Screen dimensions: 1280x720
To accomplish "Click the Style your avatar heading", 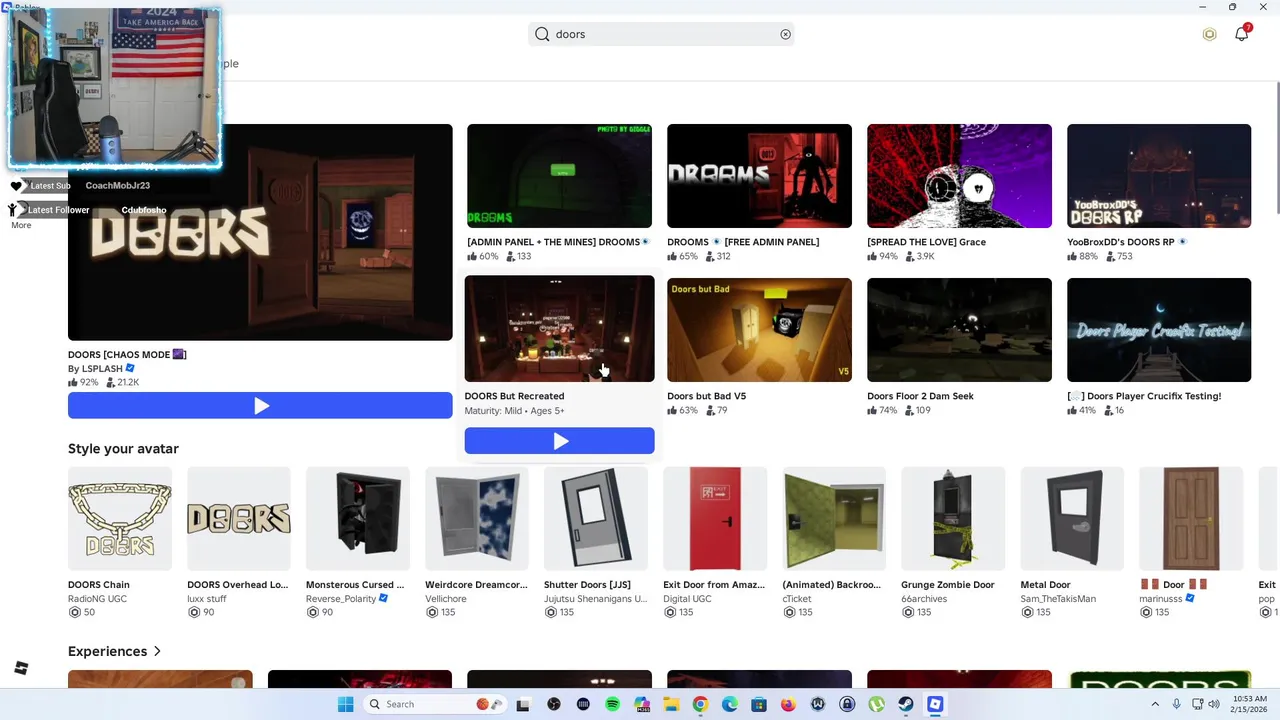I will coord(123,449).
